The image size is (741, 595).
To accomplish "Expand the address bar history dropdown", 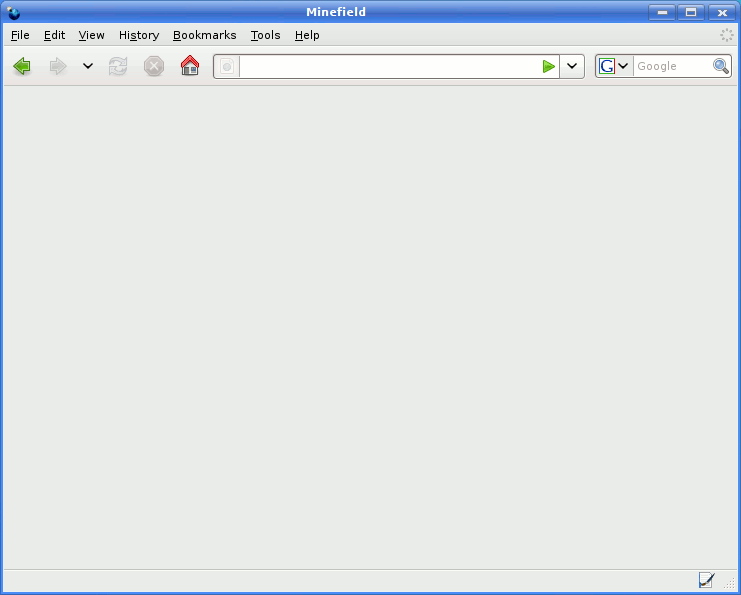I will click(x=572, y=66).
